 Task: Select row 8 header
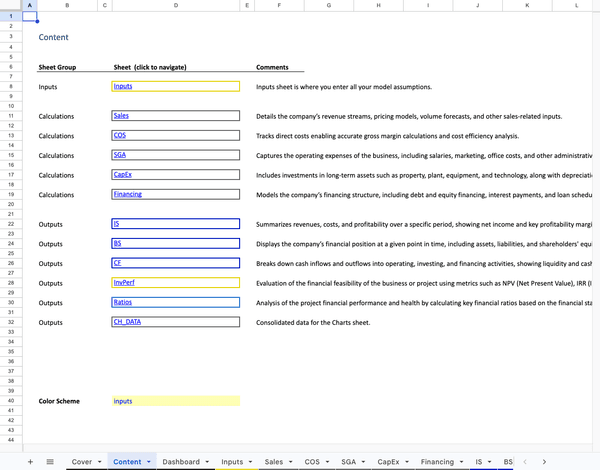[9, 86]
